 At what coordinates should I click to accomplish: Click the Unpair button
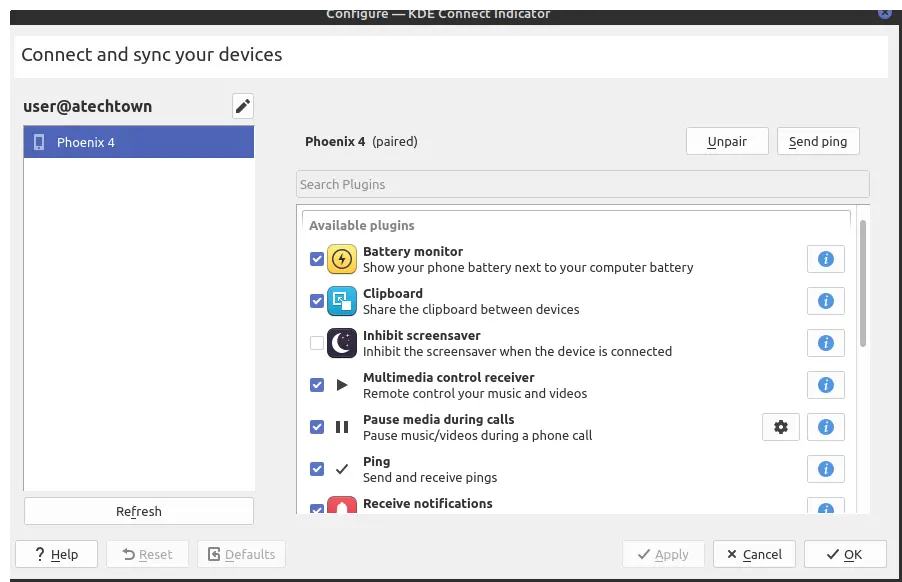pyautogui.click(x=727, y=141)
